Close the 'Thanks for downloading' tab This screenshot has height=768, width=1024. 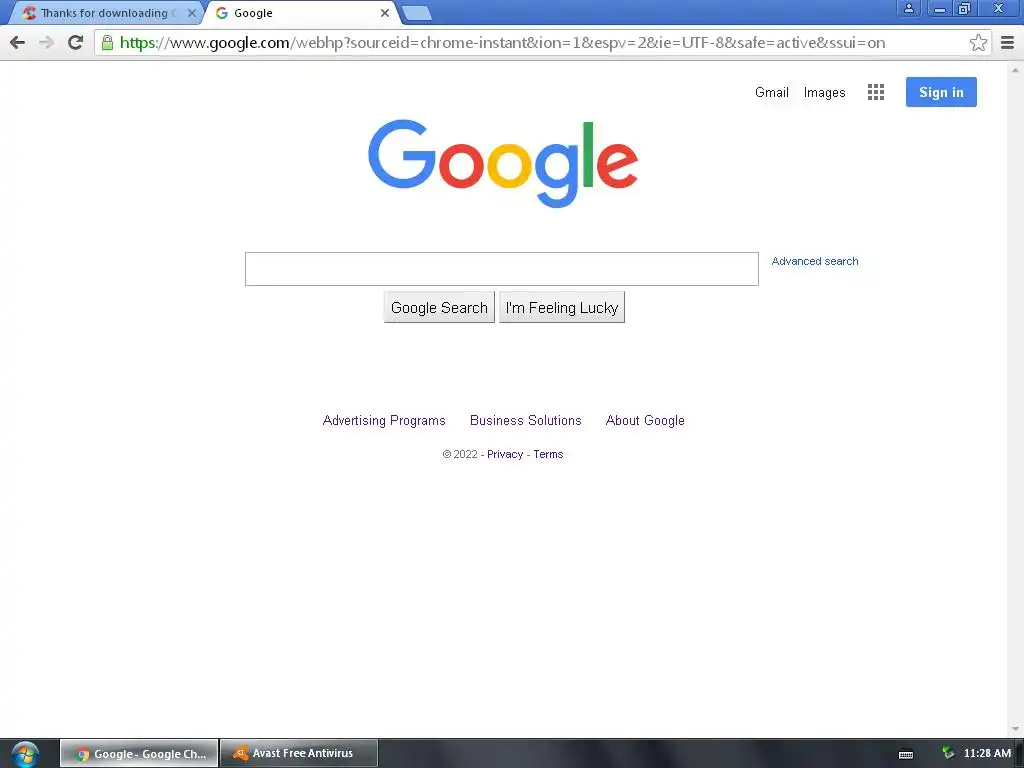pyautogui.click(x=191, y=13)
